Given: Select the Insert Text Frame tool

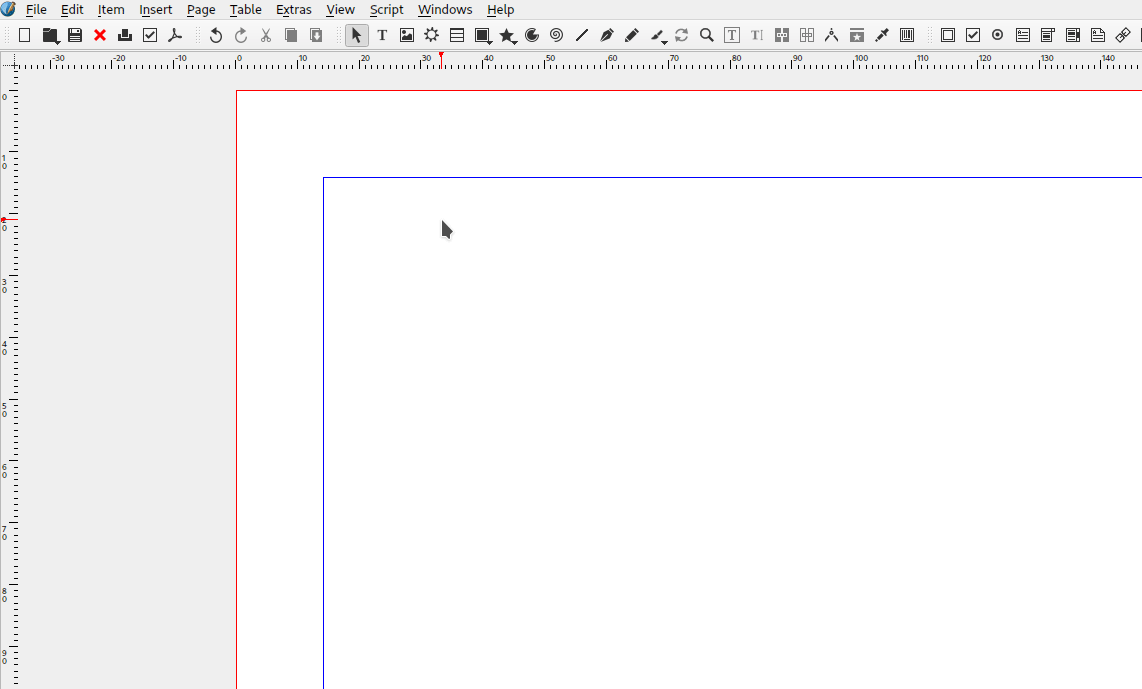Looking at the screenshot, I should [x=382, y=34].
